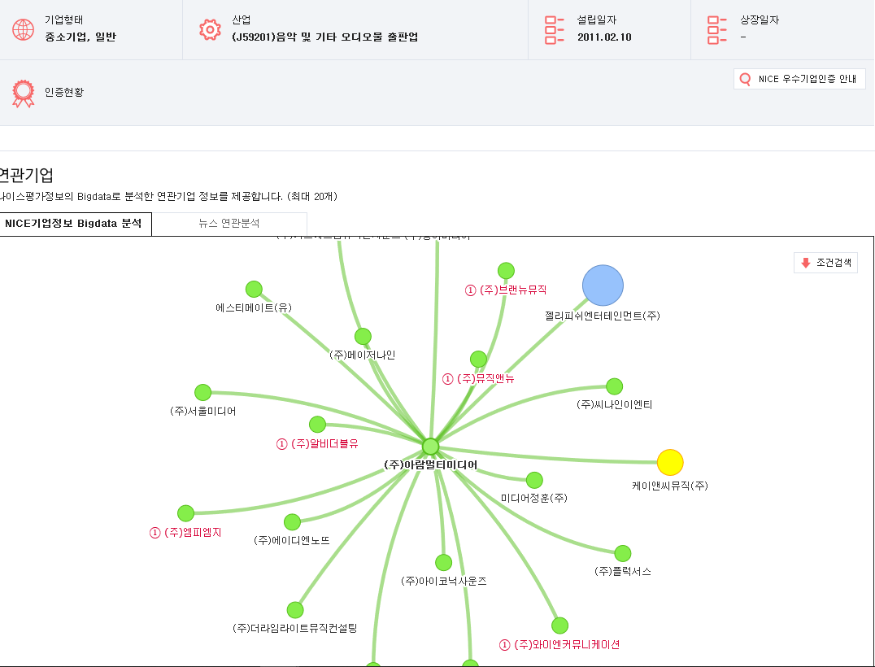Select the central (주)아람멀티미디어 node
Viewport: 875px width, 667px height.
[430, 447]
